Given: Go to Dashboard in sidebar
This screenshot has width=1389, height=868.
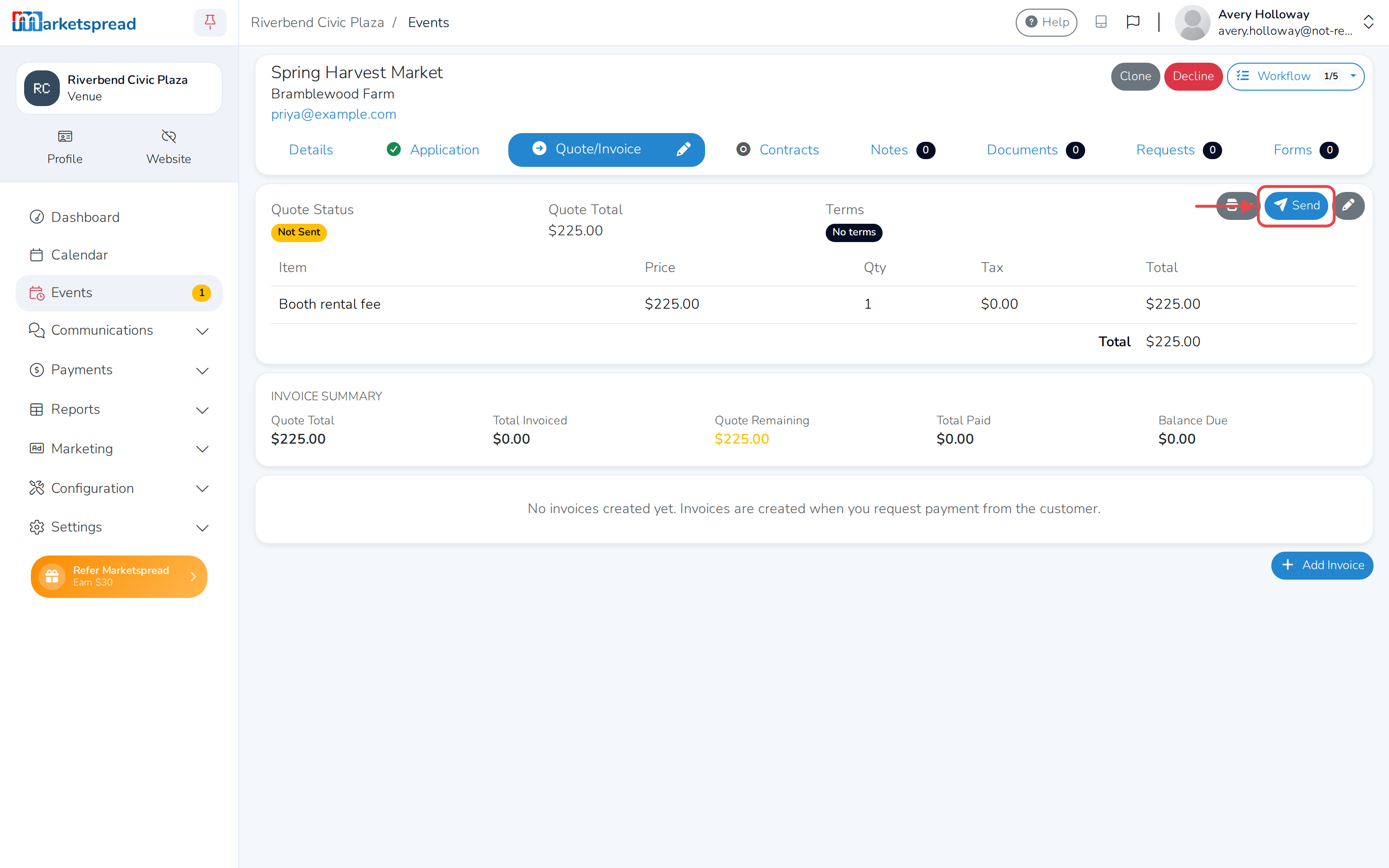Looking at the screenshot, I should click(119, 217).
